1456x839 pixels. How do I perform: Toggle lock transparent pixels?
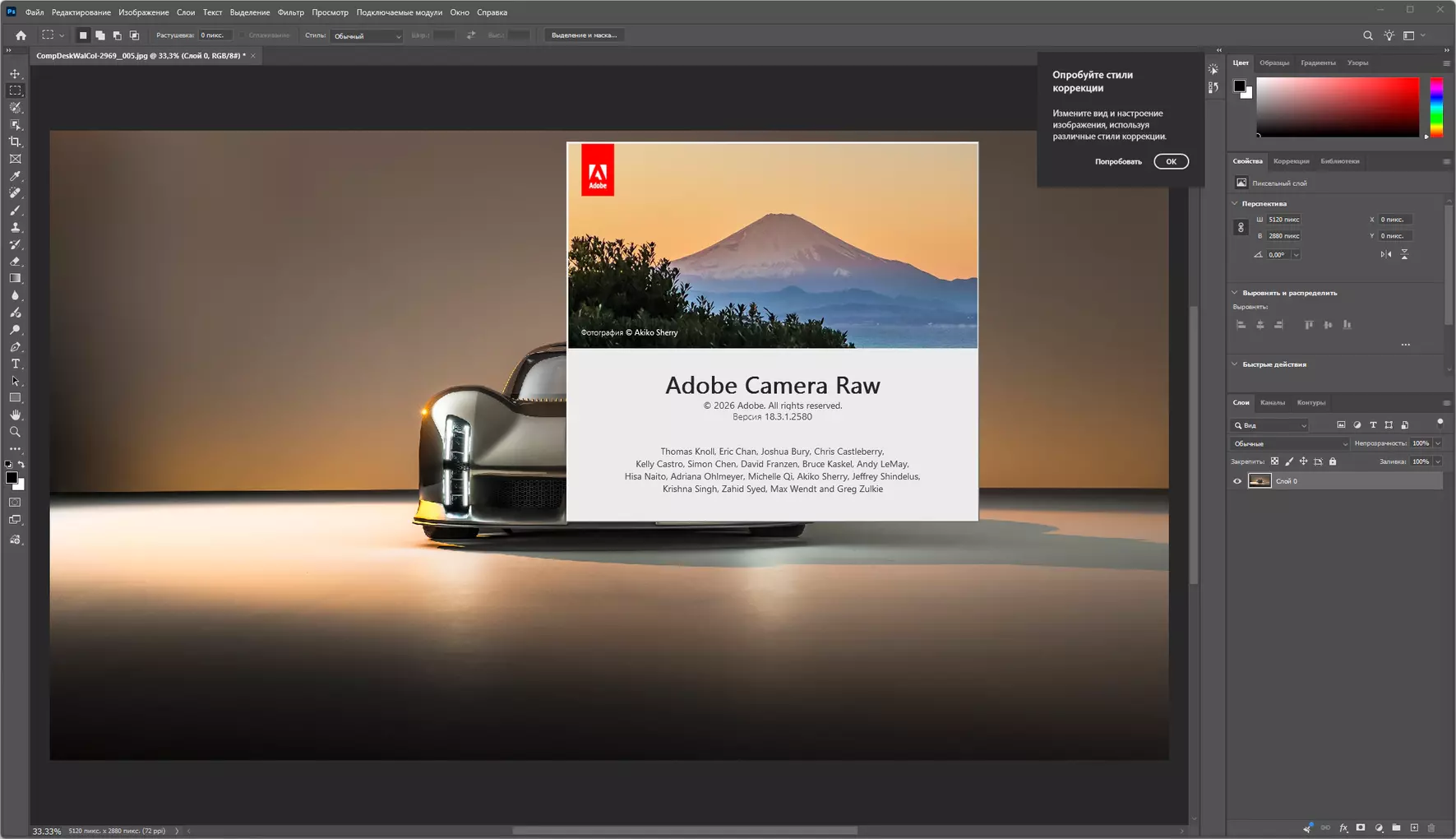click(x=1274, y=461)
